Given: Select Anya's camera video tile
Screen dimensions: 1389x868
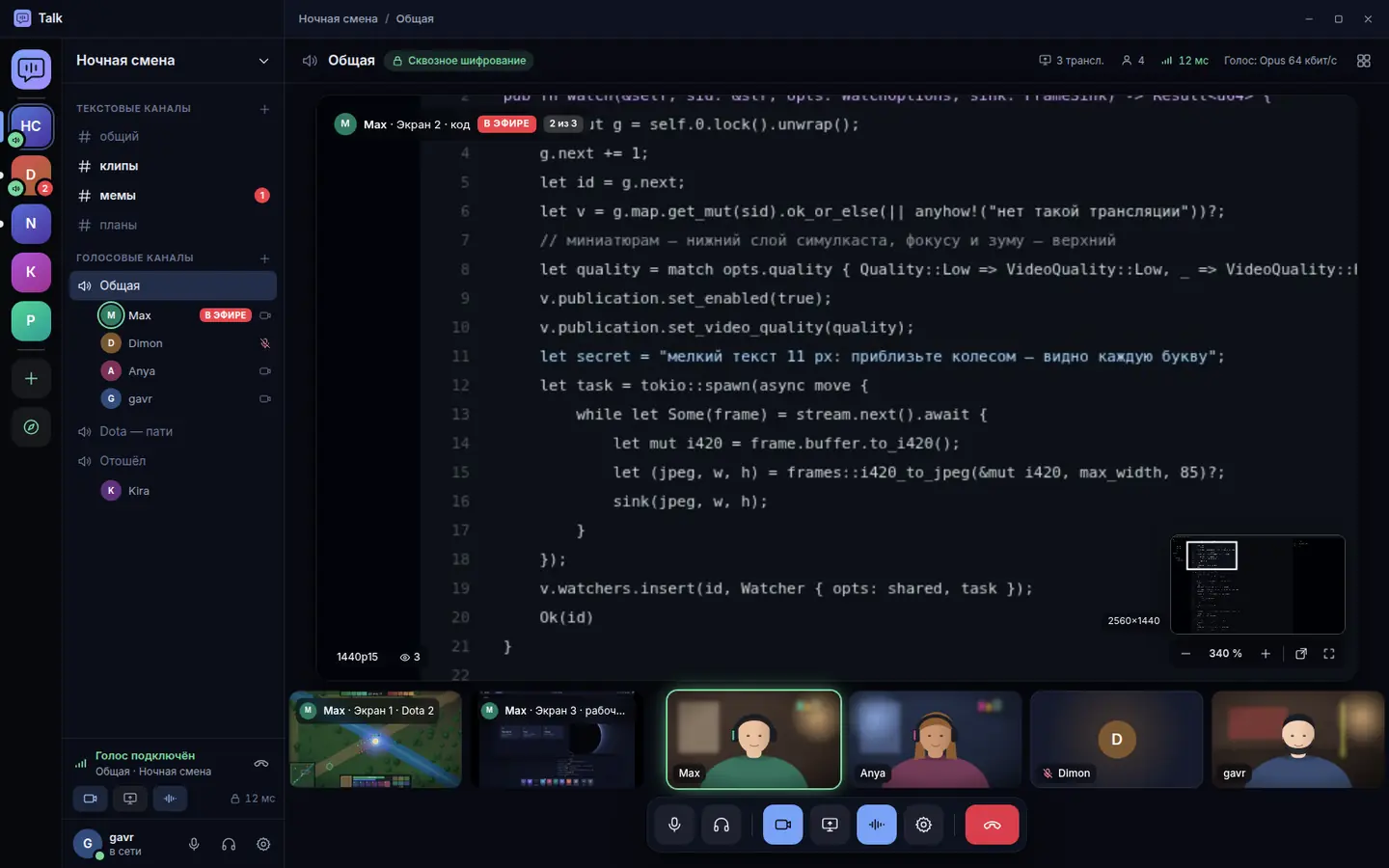Looking at the screenshot, I should (935, 739).
